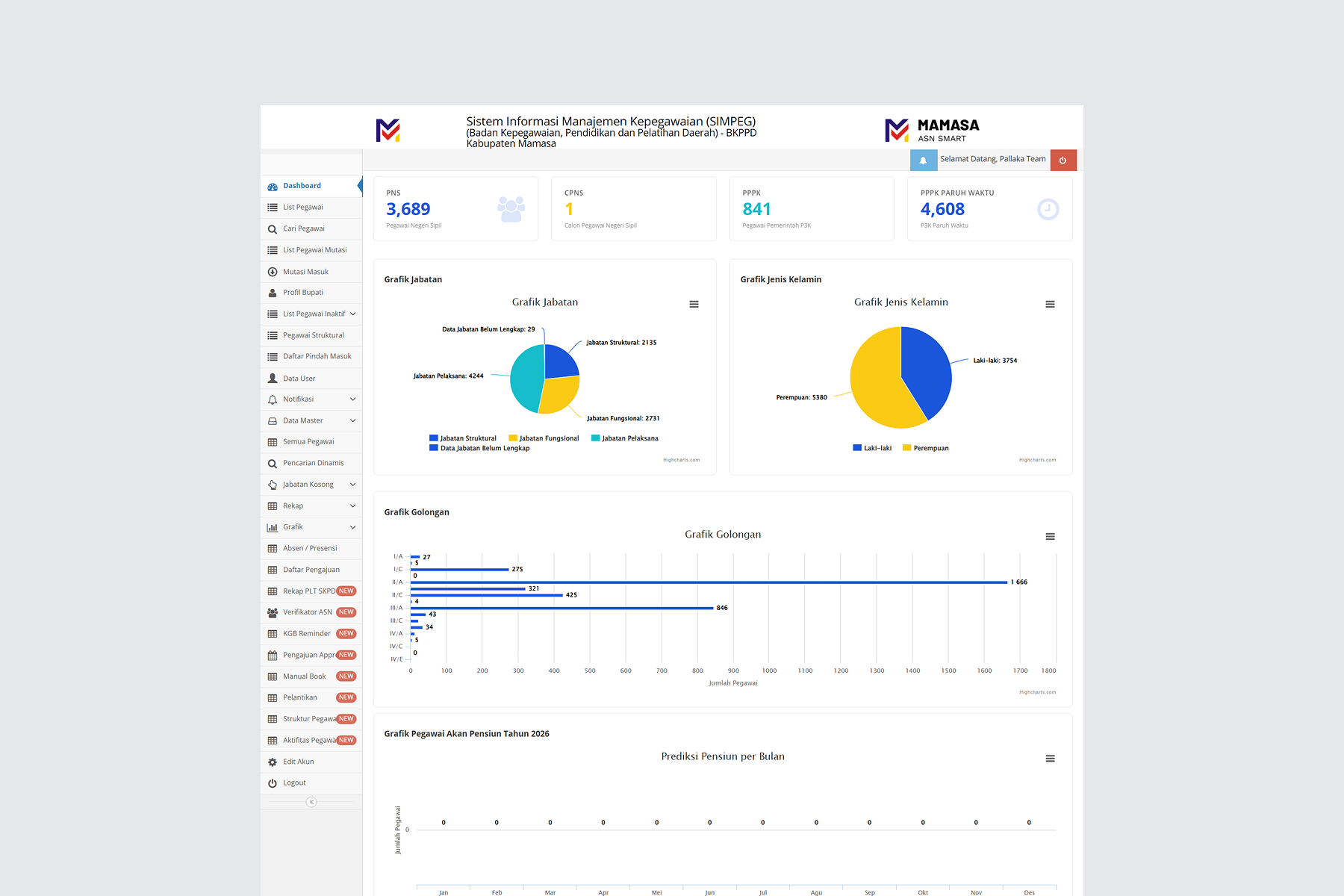Open the Cari Pegawai menu item
This screenshot has height=896, width=1344.
click(311, 228)
